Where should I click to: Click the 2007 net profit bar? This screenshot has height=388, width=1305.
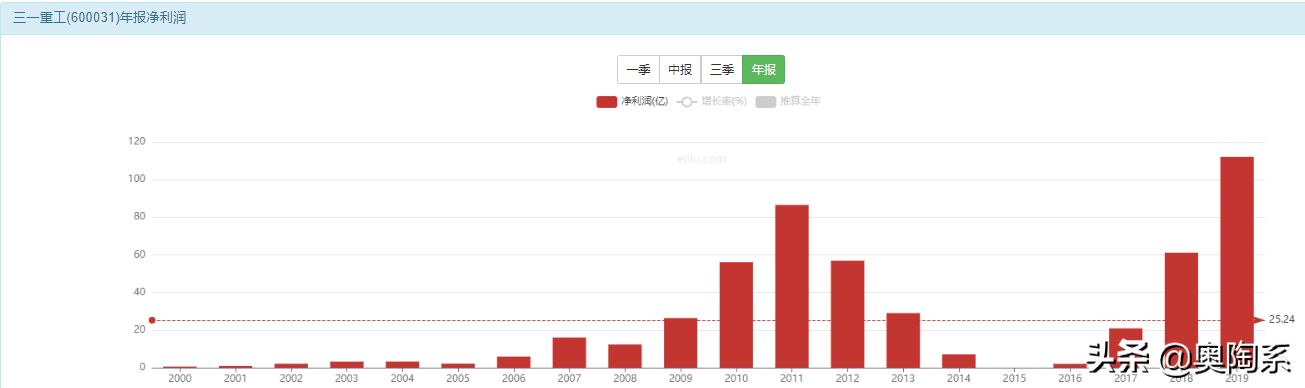pos(569,353)
